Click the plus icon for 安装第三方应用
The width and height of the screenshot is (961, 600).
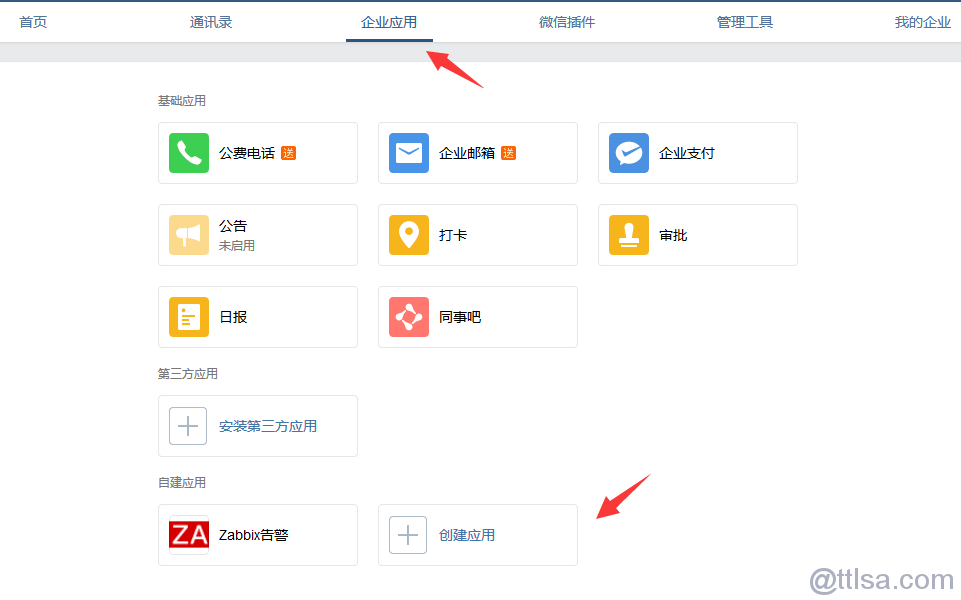pos(188,426)
